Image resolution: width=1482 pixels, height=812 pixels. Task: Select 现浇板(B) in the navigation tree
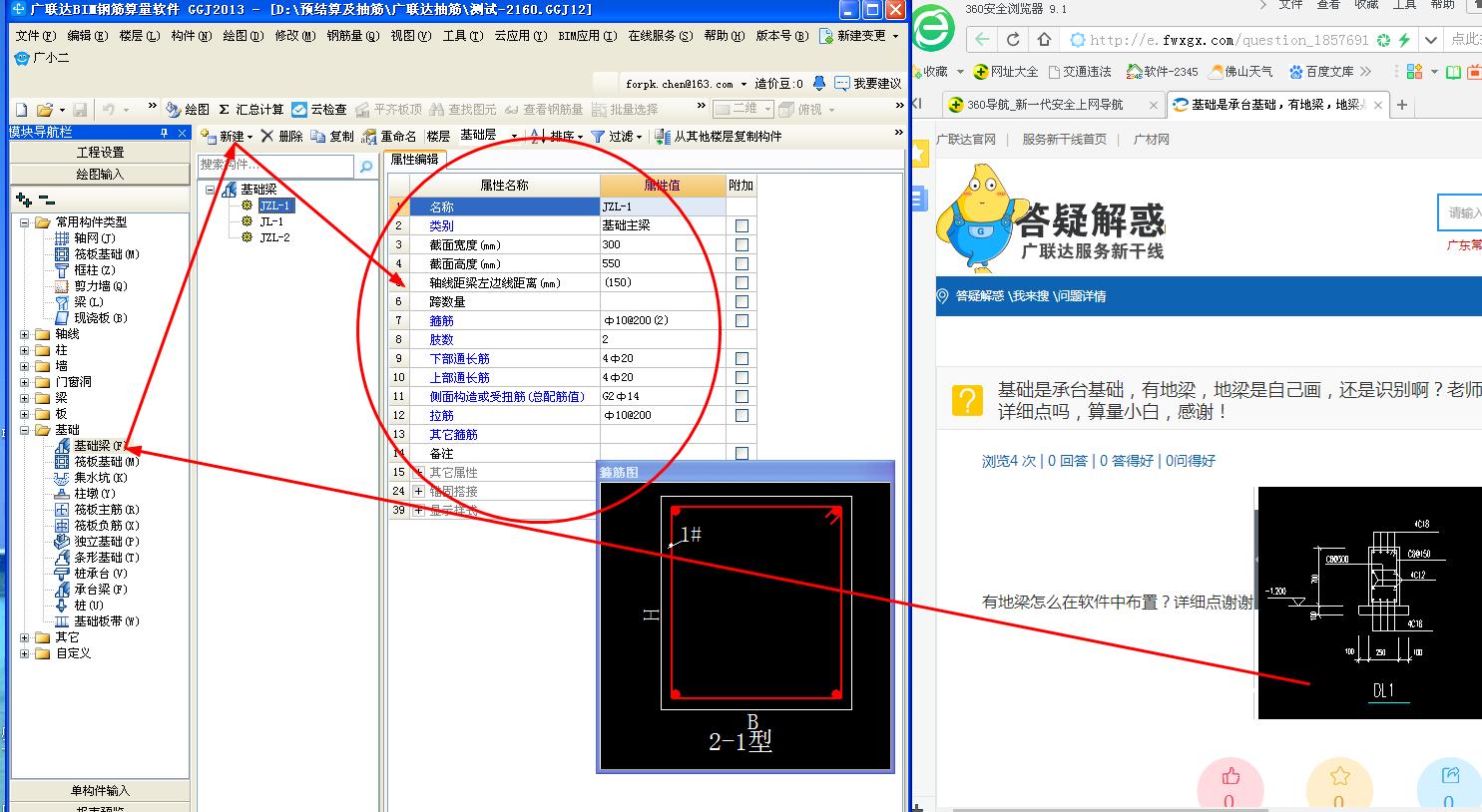[91, 318]
